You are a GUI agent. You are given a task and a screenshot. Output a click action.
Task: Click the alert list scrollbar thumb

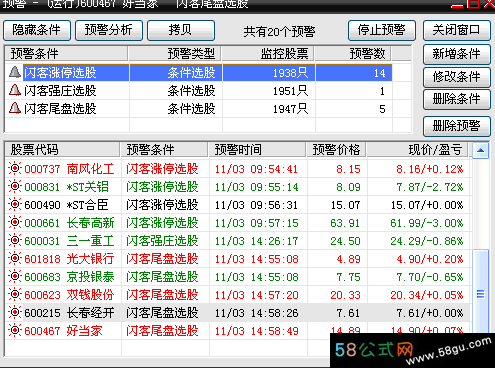pyautogui.click(x=480, y=294)
